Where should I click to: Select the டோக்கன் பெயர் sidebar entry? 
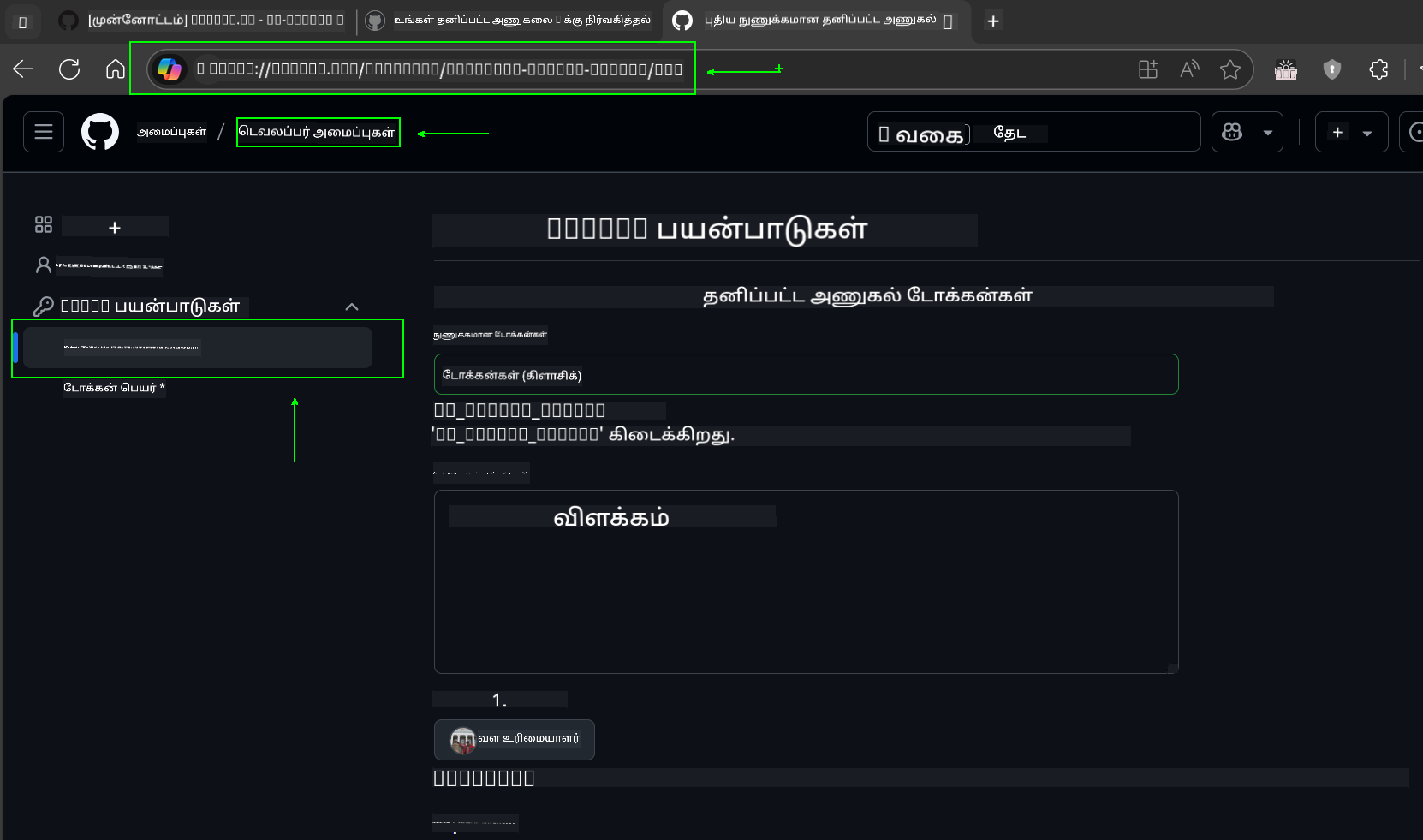(114, 388)
